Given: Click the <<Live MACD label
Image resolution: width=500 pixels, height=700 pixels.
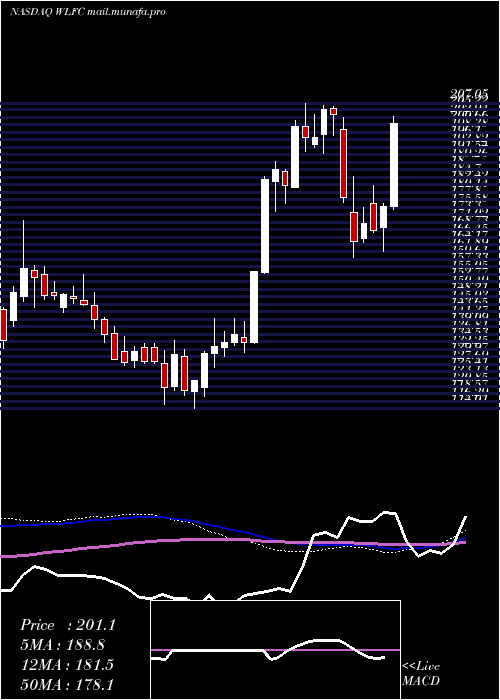Looking at the screenshot, I should 421,674.
